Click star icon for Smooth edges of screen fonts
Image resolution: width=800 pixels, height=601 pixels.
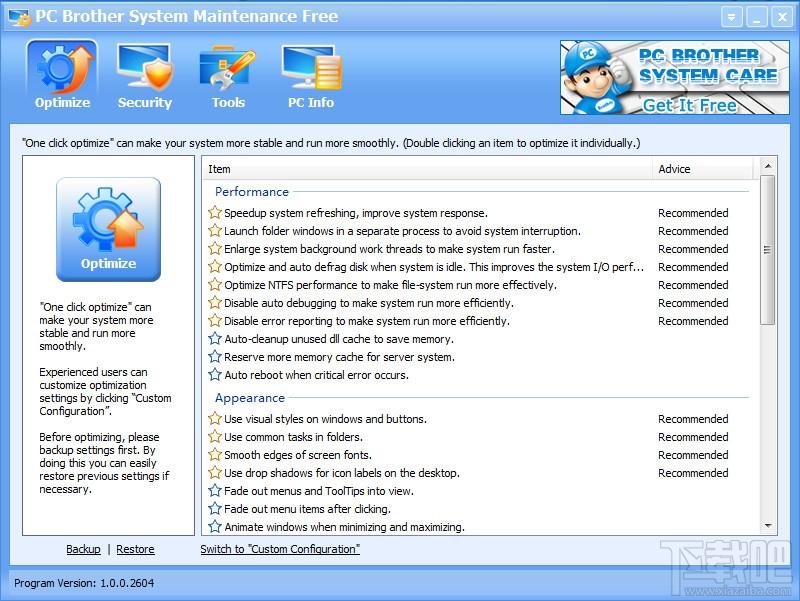215,454
